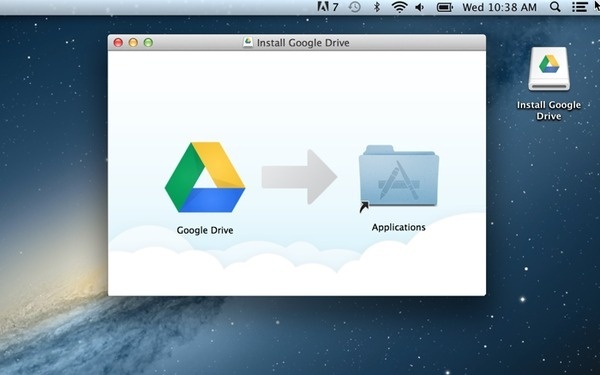This screenshot has width=600, height=375.
Task: Open the Wi-Fi status menu
Action: click(x=399, y=7)
